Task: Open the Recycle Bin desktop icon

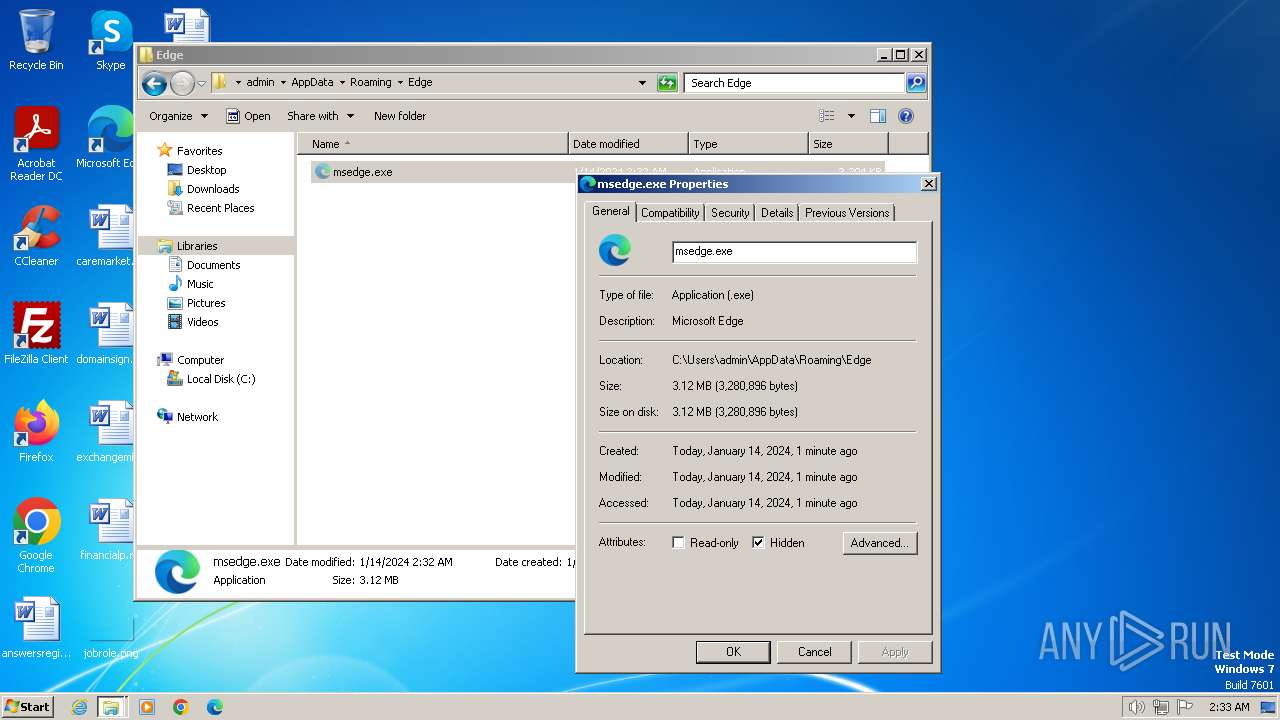Action: point(36,41)
